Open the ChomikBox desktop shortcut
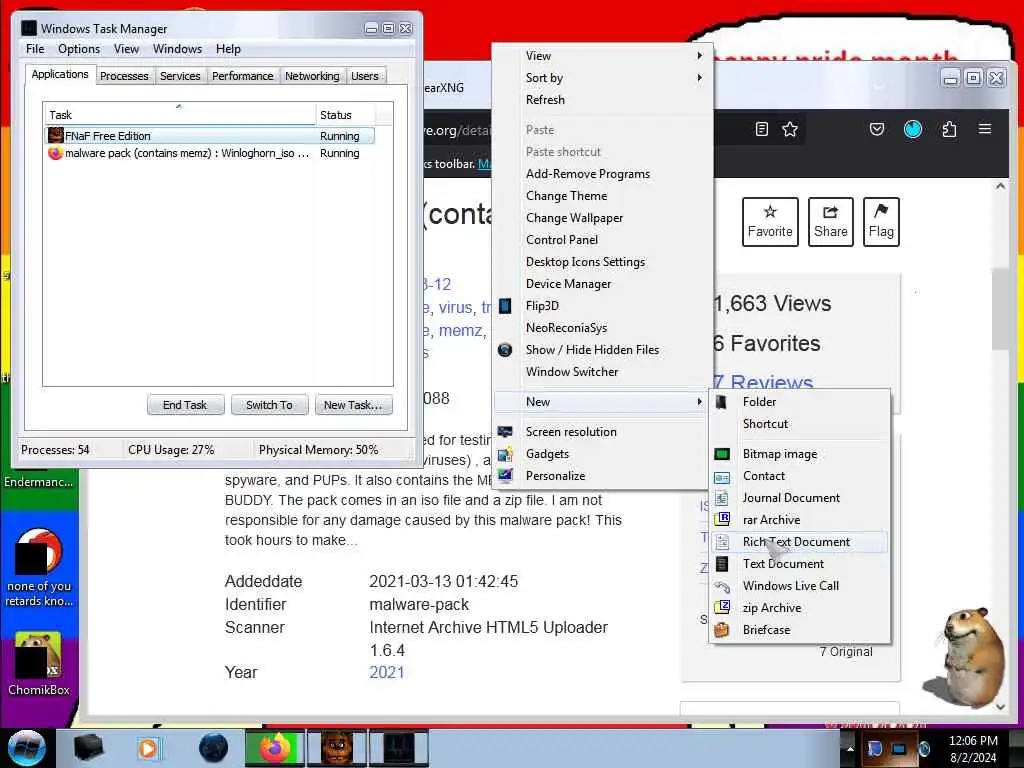The width and height of the screenshot is (1024, 768). (x=39, y=664)
